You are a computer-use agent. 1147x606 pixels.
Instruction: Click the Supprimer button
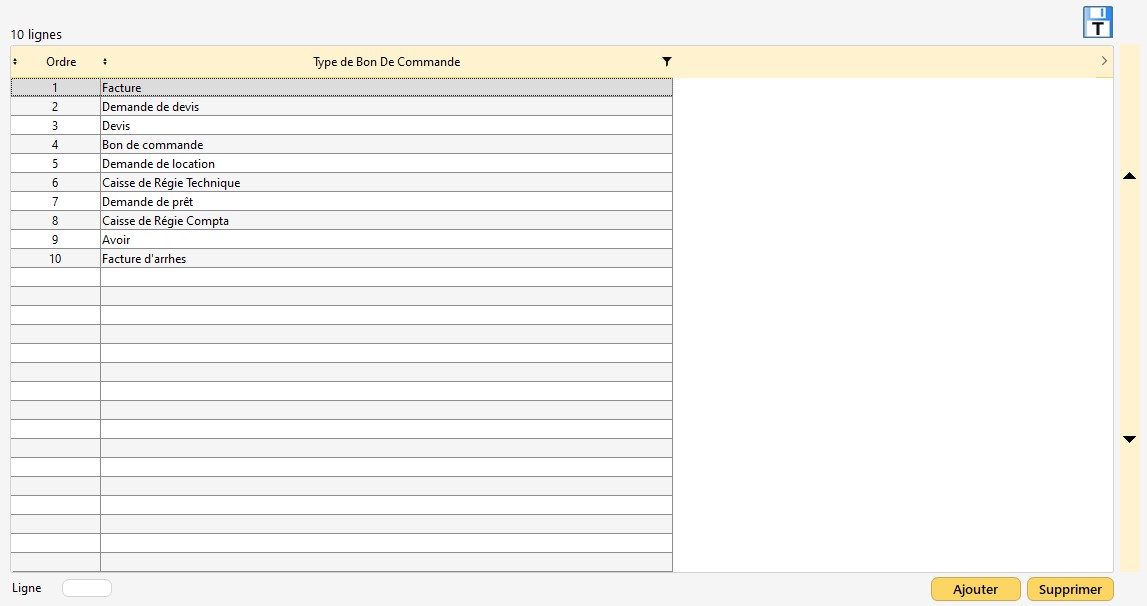pos(1069,589)
